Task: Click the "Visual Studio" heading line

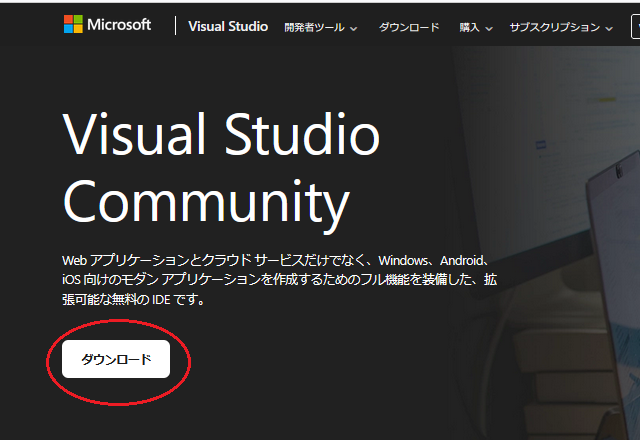Action: 221,134
